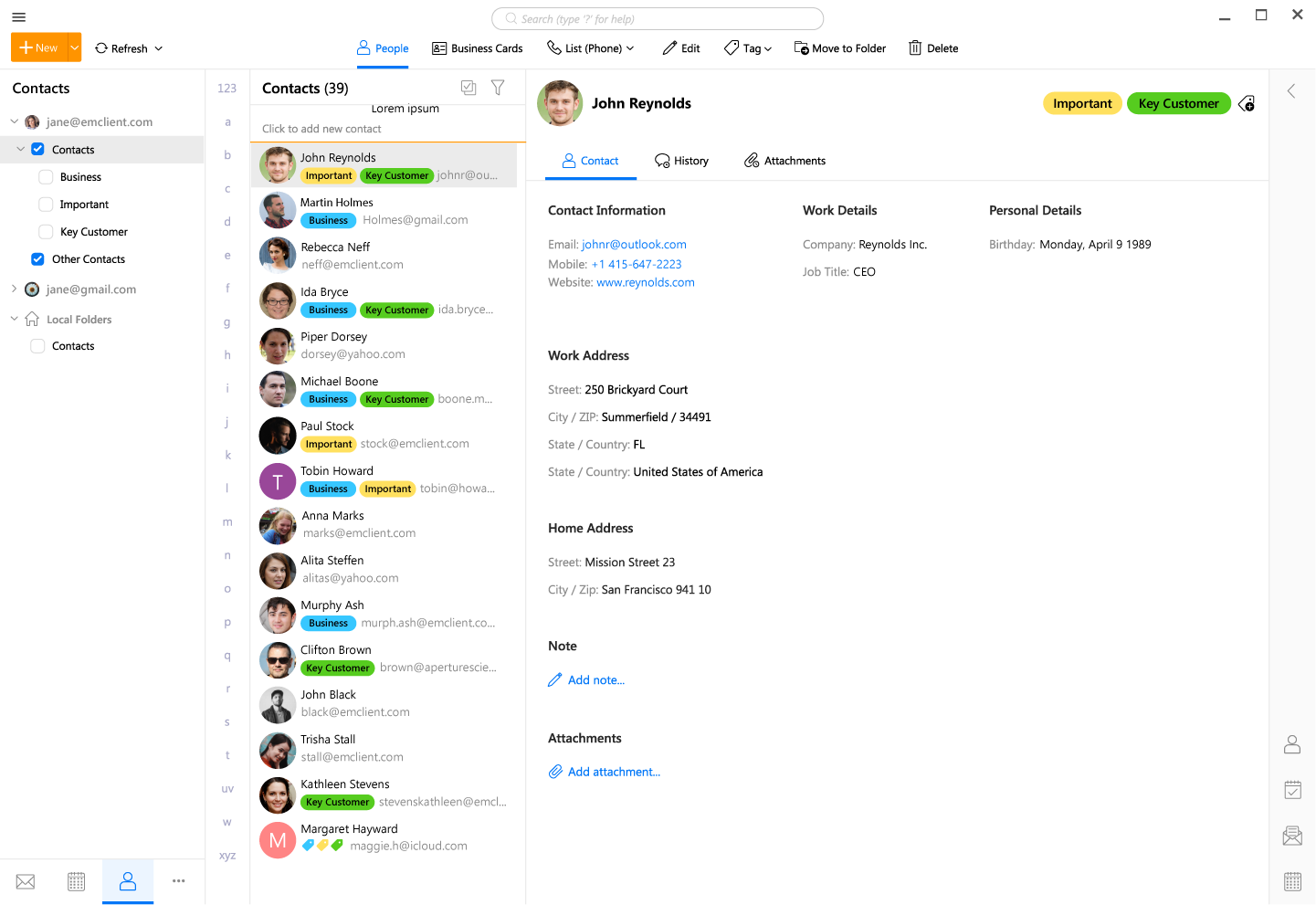Switch to the History tab
This screenshot has height=905, width=1316.
681,161
